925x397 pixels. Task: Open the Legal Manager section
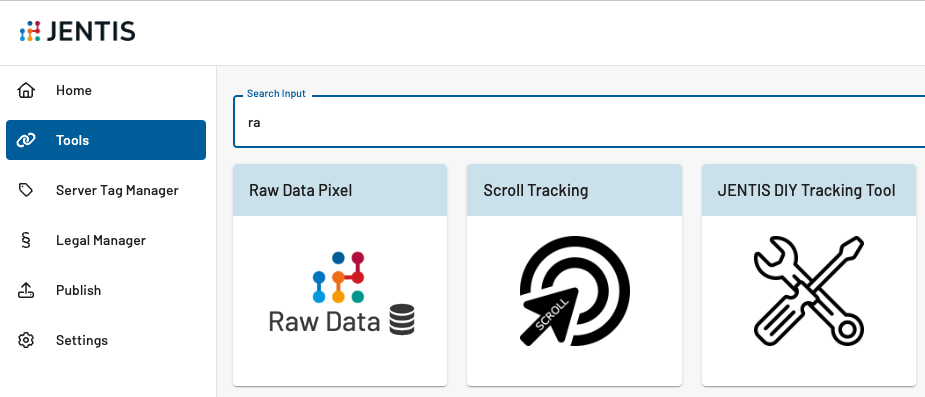point(106,240)
